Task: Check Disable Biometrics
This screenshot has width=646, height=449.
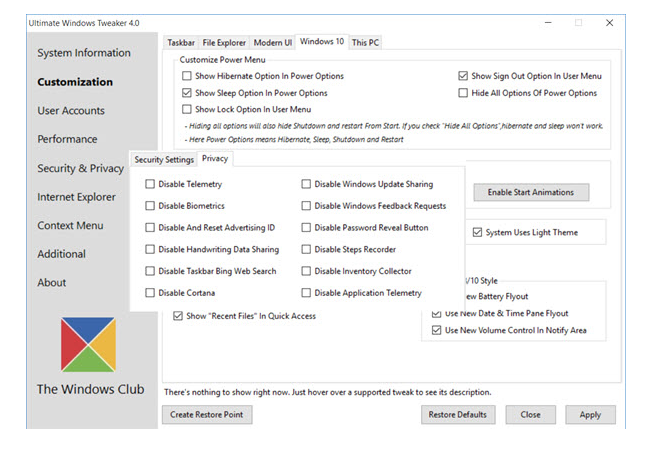Action: (150, 206)
